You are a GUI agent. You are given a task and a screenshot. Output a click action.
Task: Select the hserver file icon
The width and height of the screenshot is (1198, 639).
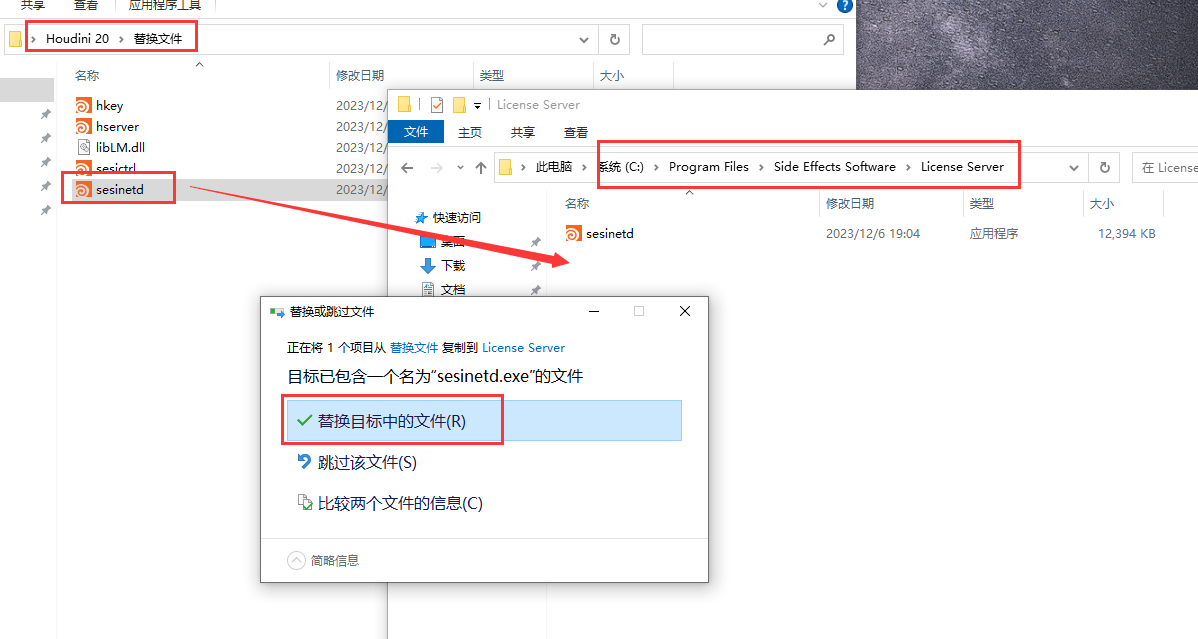[x=84, y=127]
